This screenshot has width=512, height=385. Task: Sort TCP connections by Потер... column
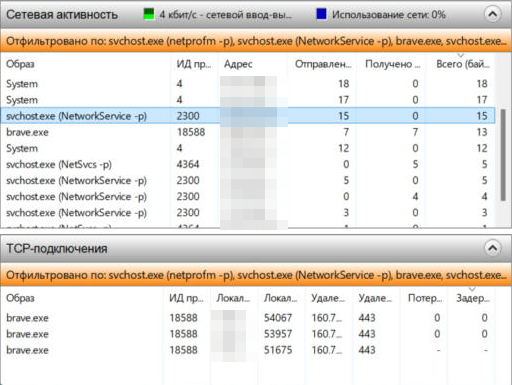pos(425,298)
